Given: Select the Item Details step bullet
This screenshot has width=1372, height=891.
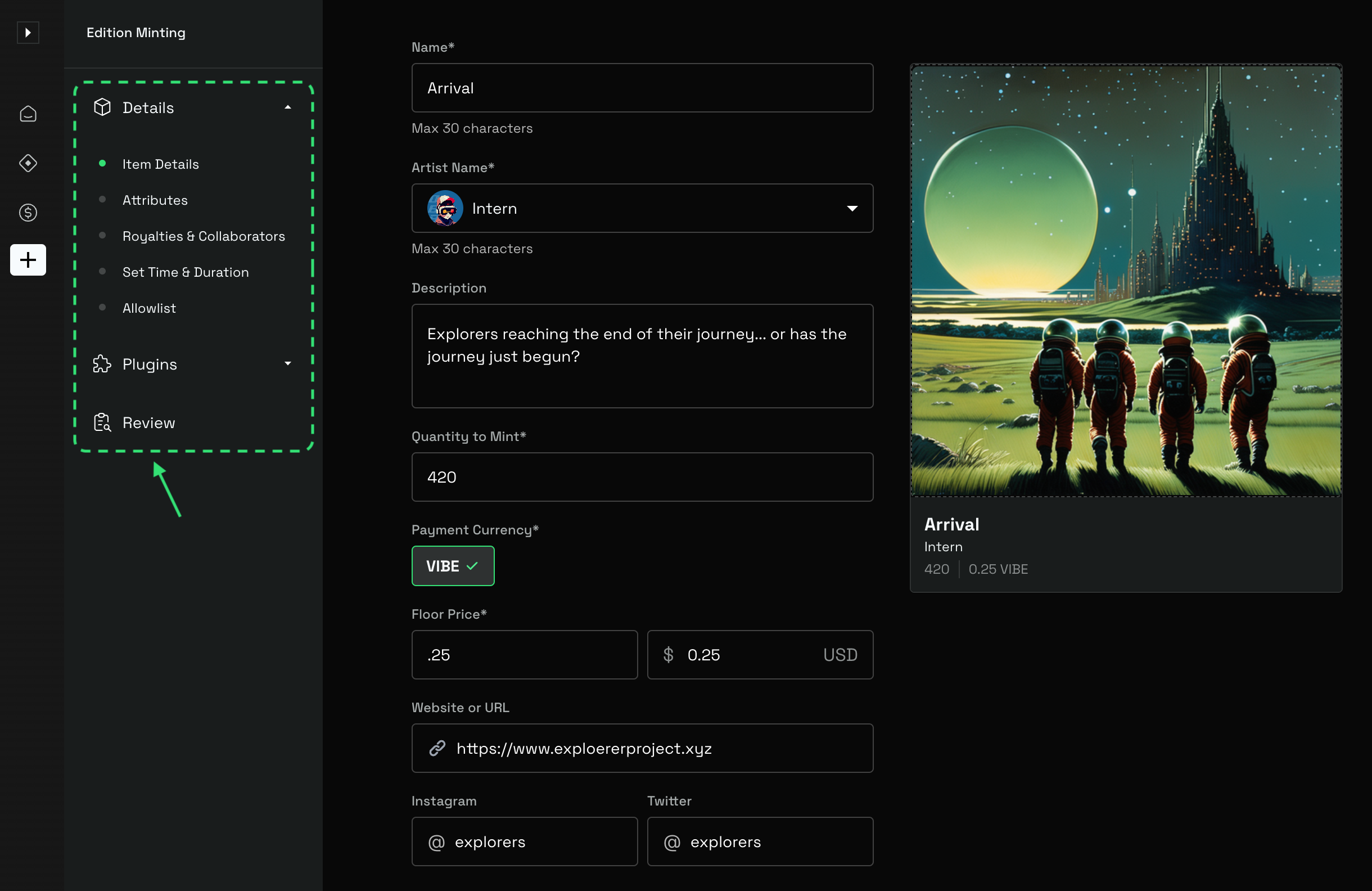Looking at the screenshot, I should coord(102,164).
